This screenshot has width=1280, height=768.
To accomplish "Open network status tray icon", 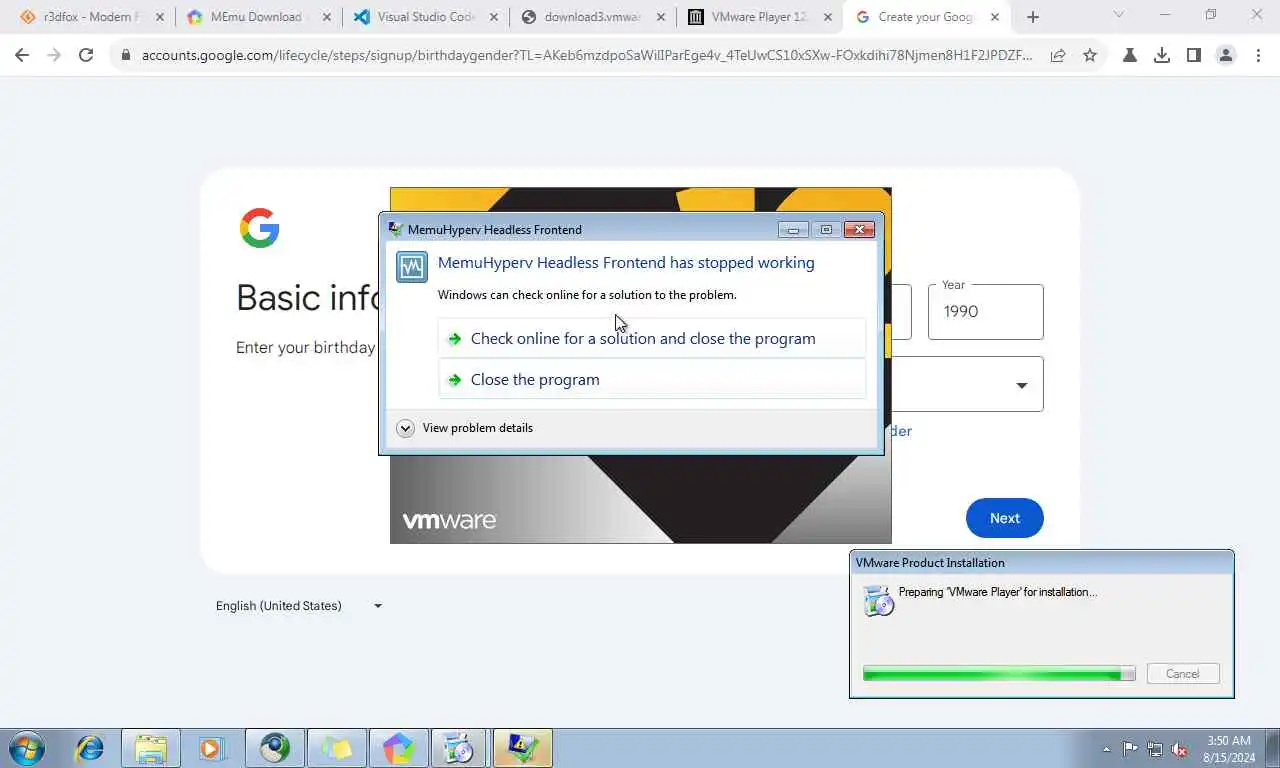I will (x=1155, y=749).
